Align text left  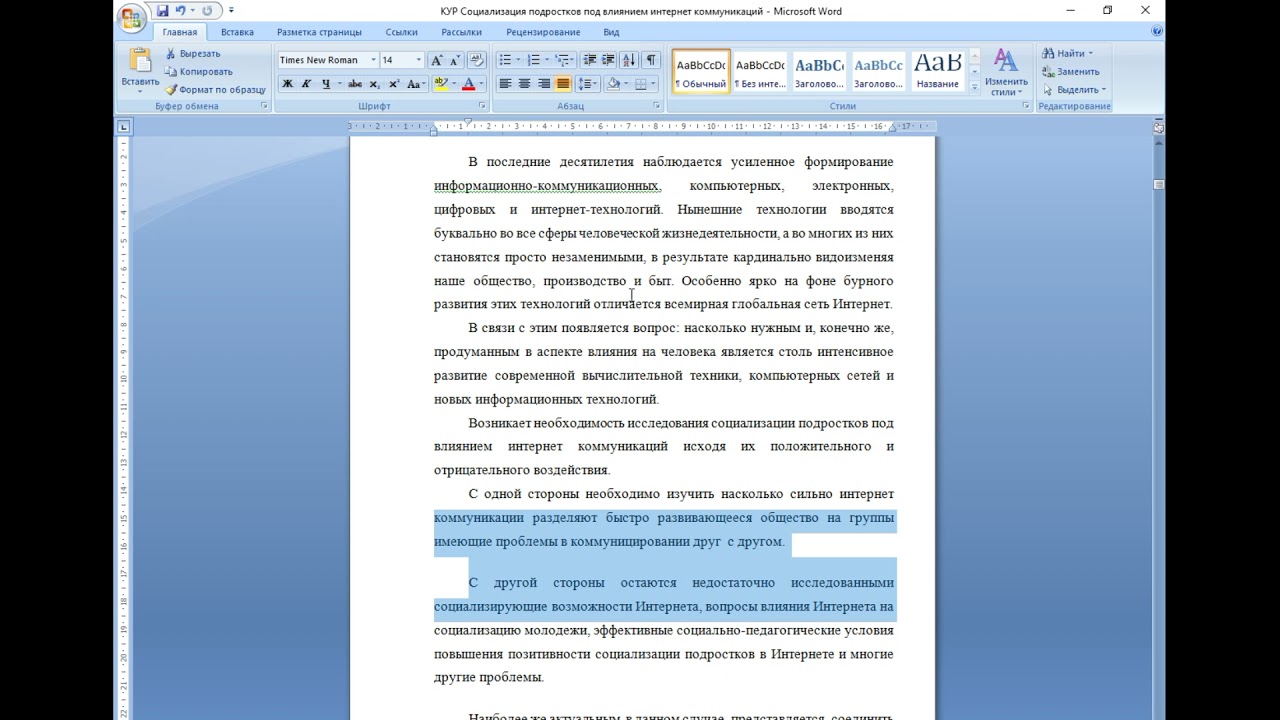(505, 84)
